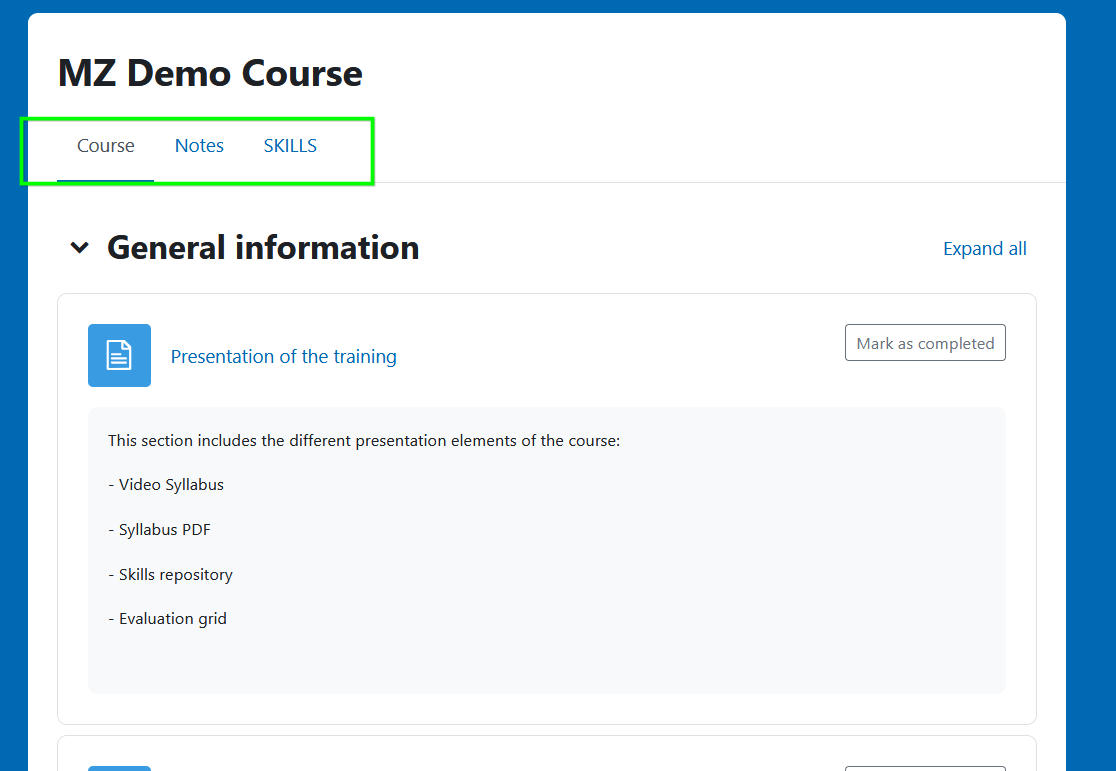Click the "This section includes" description sentence
The height and width of the screenshot is (771, 1116).
click(x=364, y=441)
